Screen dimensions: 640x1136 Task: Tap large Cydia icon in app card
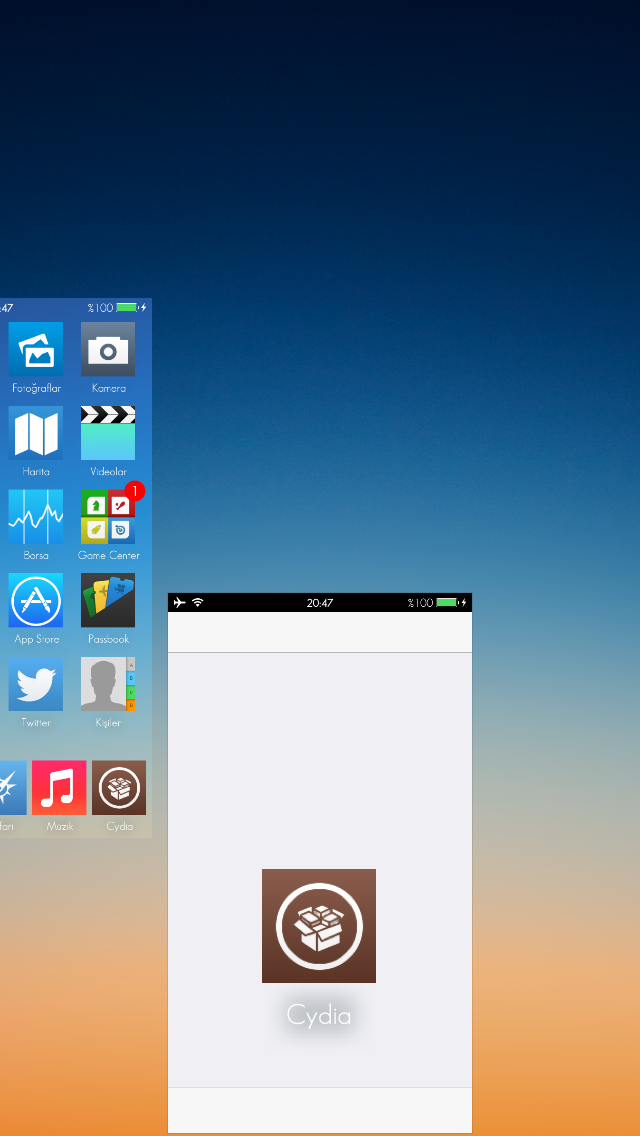(x=319, y=926)
